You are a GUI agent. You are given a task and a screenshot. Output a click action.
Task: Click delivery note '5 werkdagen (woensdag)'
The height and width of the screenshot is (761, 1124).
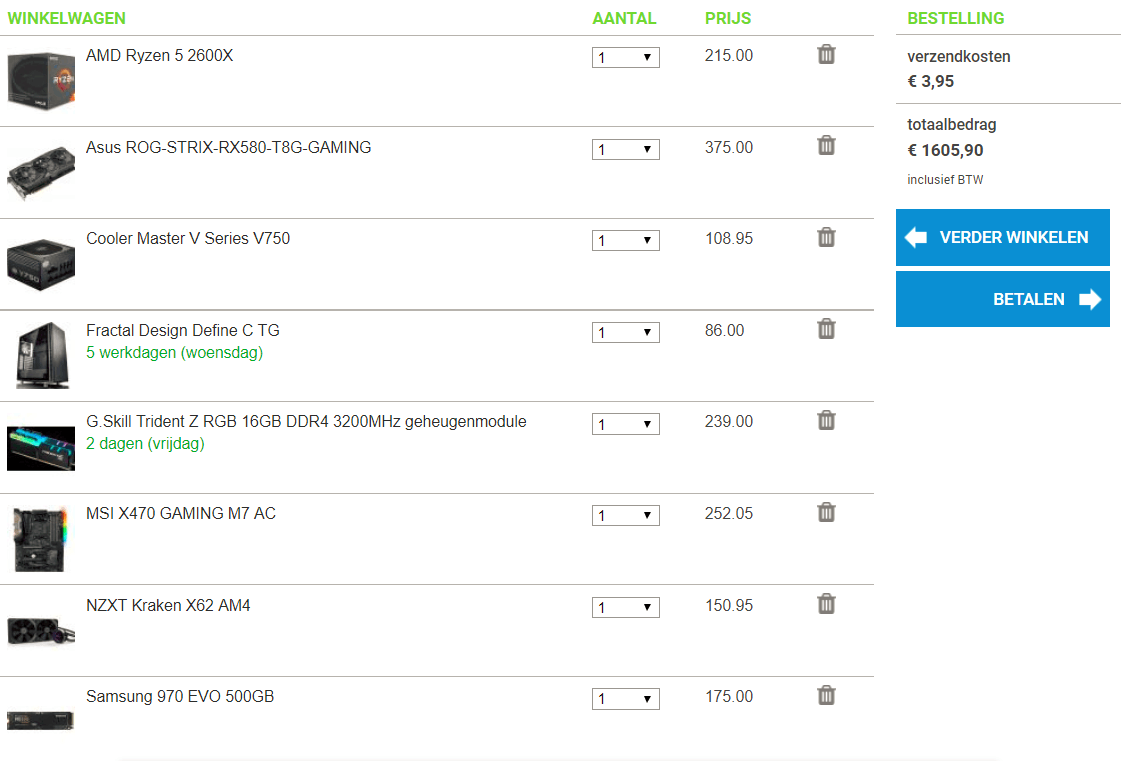click(x=174, y=353)
